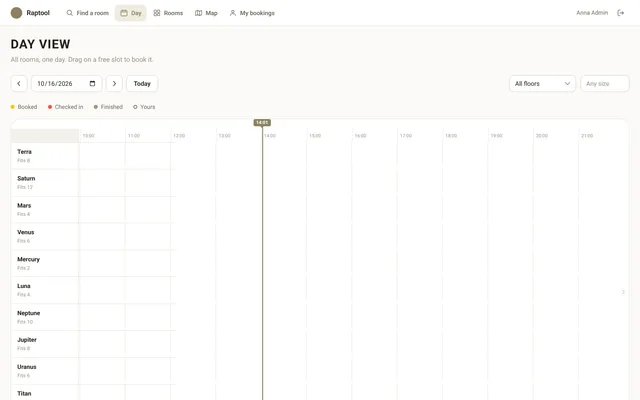Expand the All floors dropdown
Screen dimensions: 640x400
pyautogui.click(x=542, y=84)
